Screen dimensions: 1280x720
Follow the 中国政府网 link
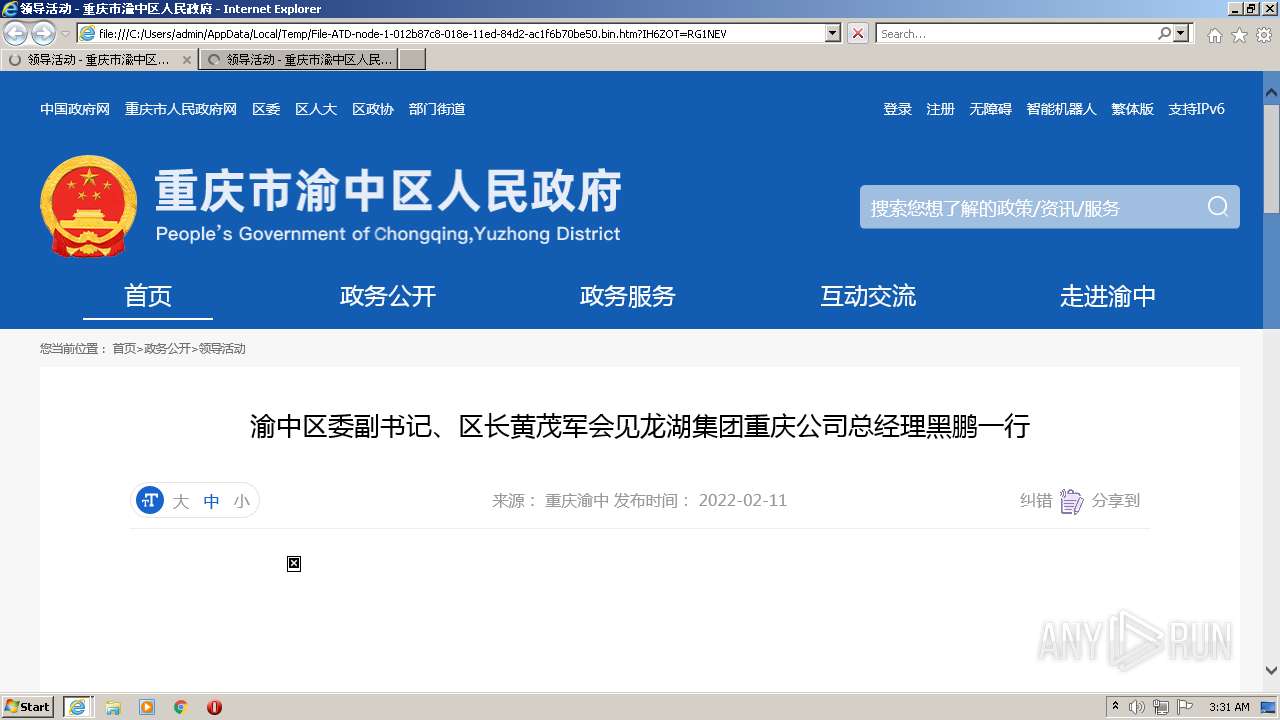(75, 109)
